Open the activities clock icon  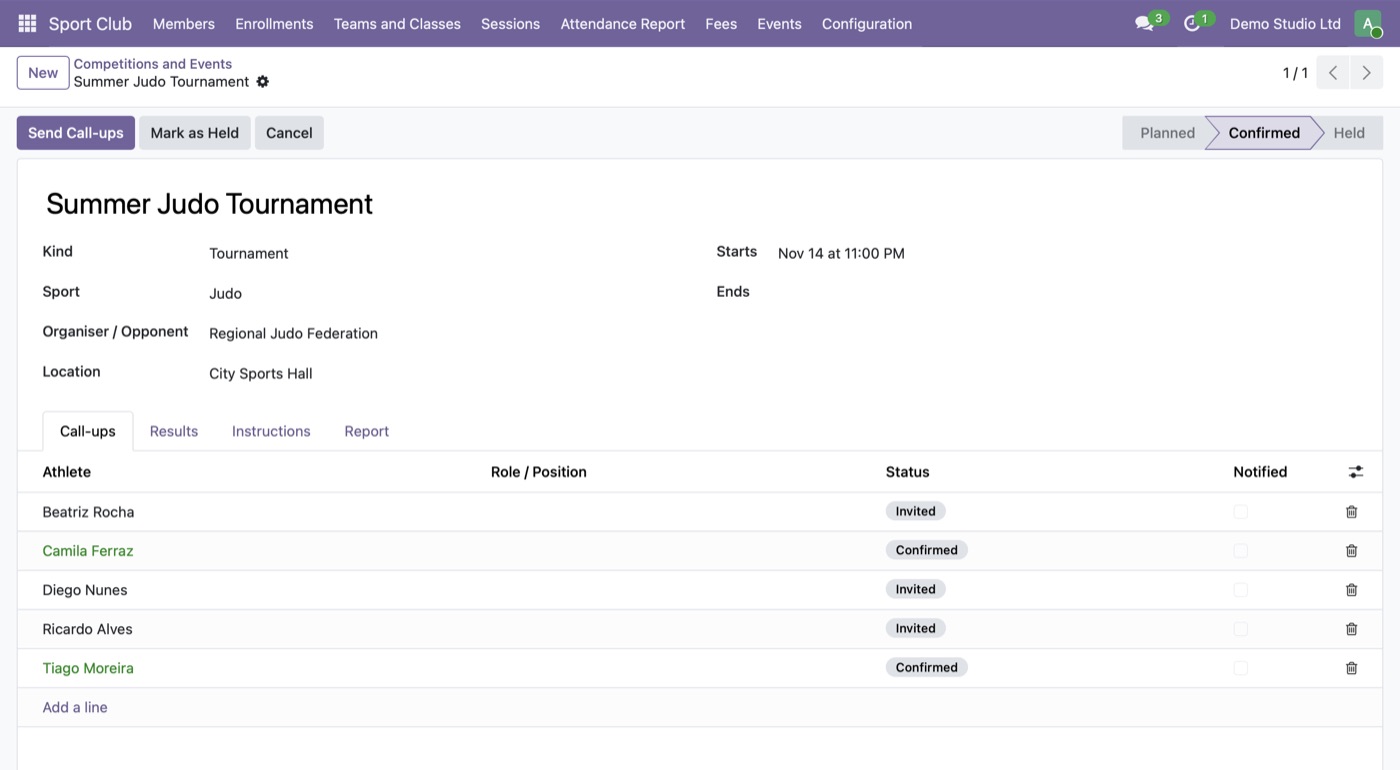pyautogui.click(x=1192, y=23)
